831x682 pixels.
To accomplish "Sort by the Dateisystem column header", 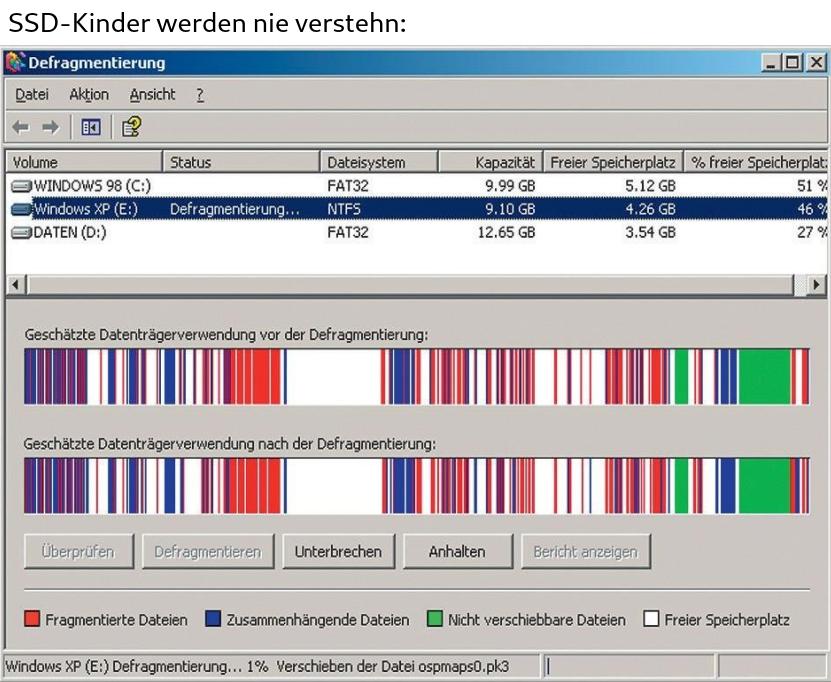I will point(380,162).
